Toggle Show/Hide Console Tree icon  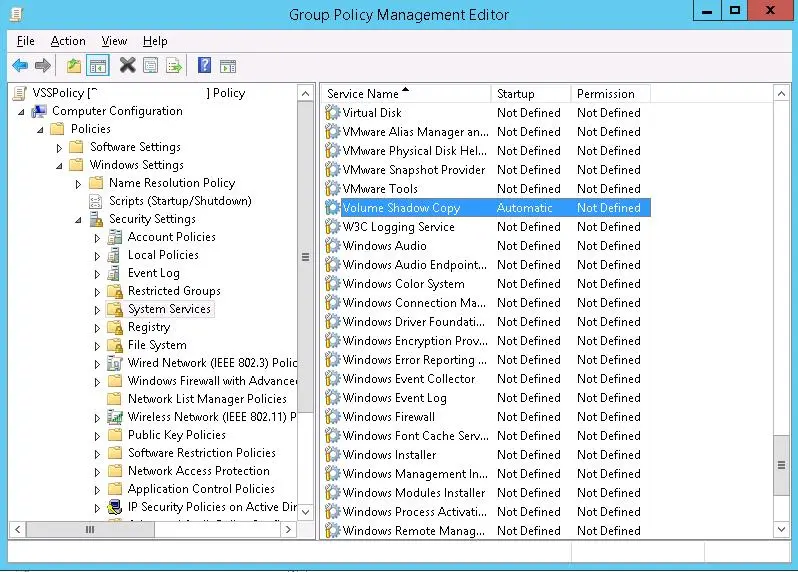(x=97, y=66)
